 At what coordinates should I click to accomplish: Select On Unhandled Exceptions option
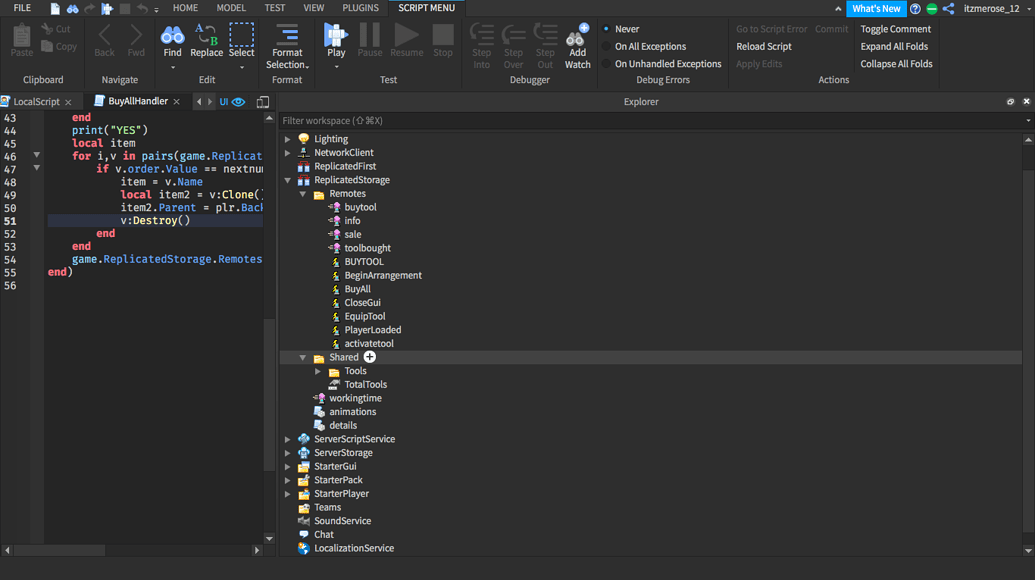click(662, 64)
